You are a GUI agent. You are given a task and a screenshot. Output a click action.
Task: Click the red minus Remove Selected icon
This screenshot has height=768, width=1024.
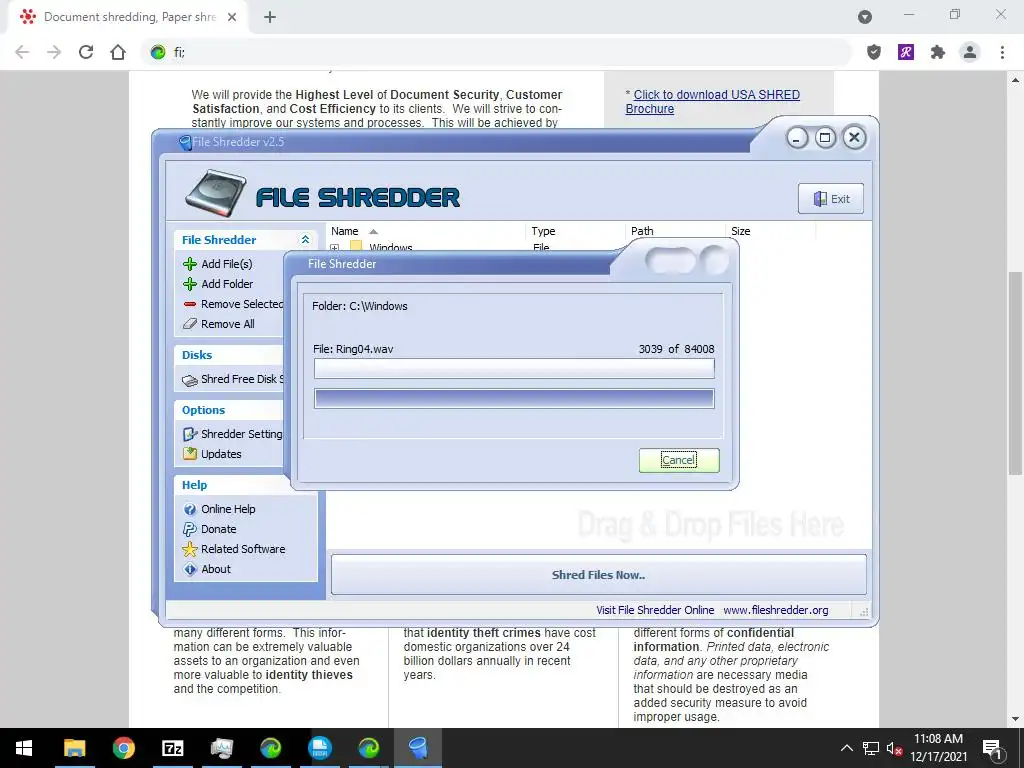pyautogui.click(x=190, y=304)
